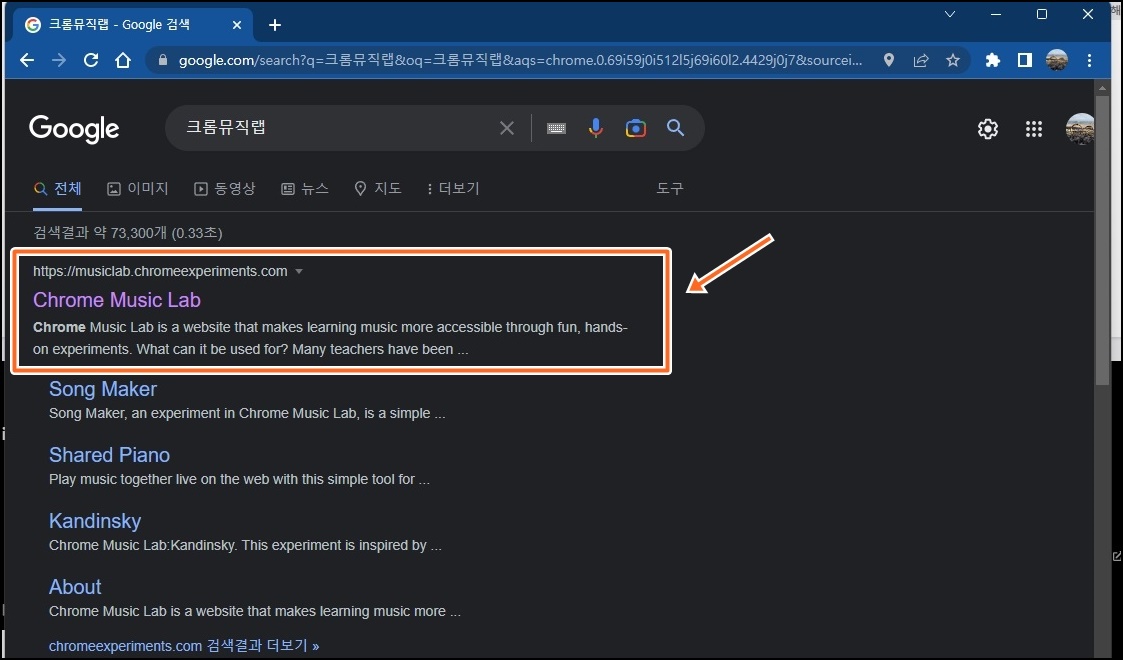Open the on-screen keyboard input tool
This screenshot has width=1123, height=660.
tap(556, 128)
